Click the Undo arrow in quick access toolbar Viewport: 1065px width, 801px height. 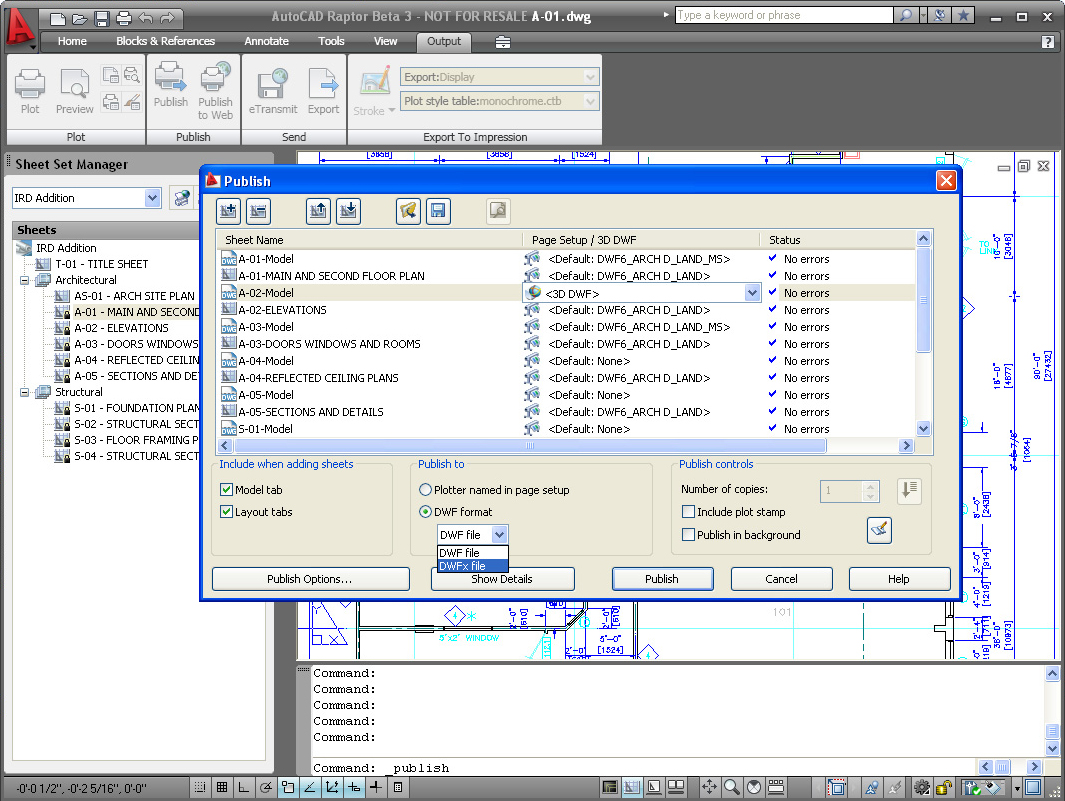[x=145, y=18]
